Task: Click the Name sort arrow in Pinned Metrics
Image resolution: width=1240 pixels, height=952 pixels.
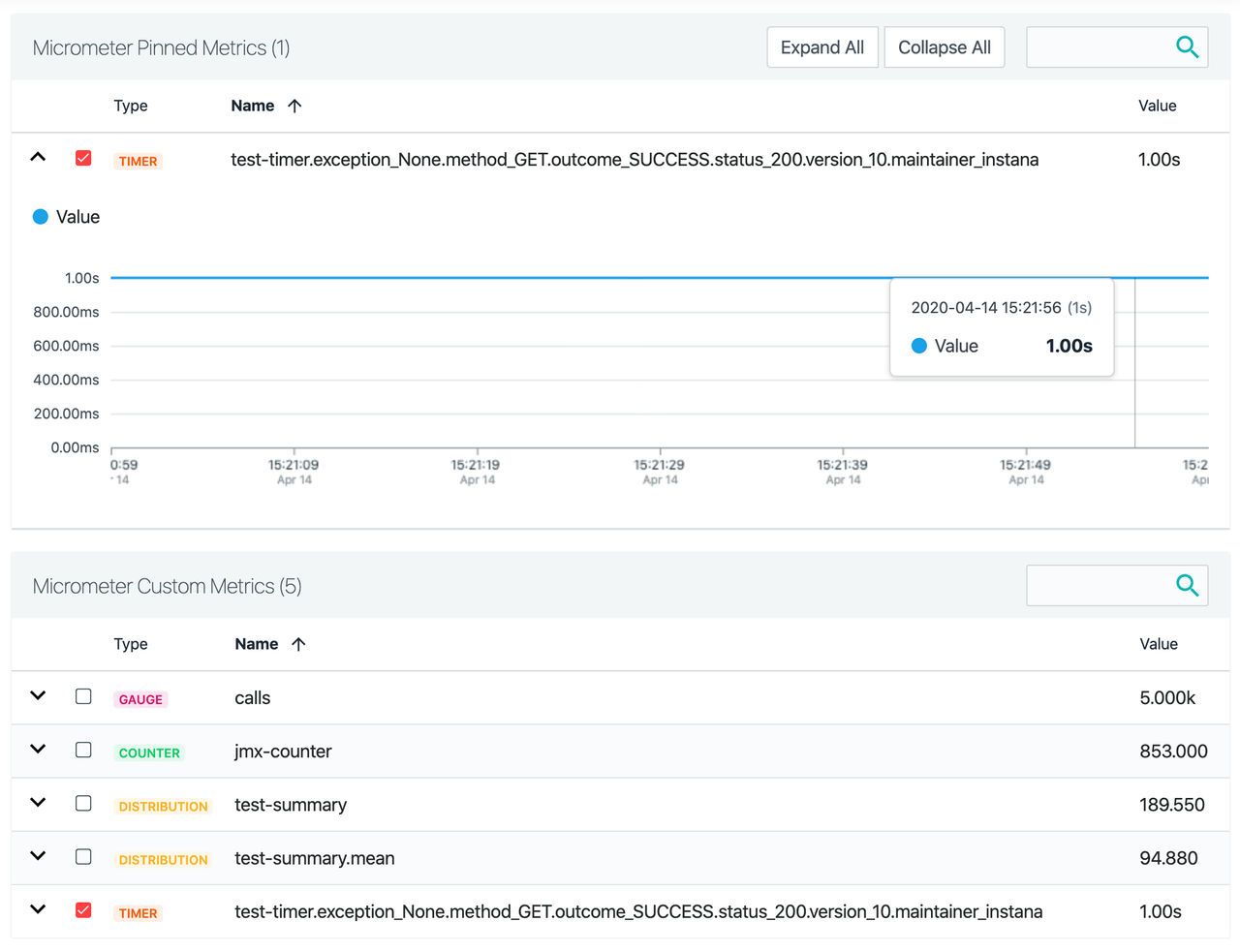Action: tap(294, 106)
